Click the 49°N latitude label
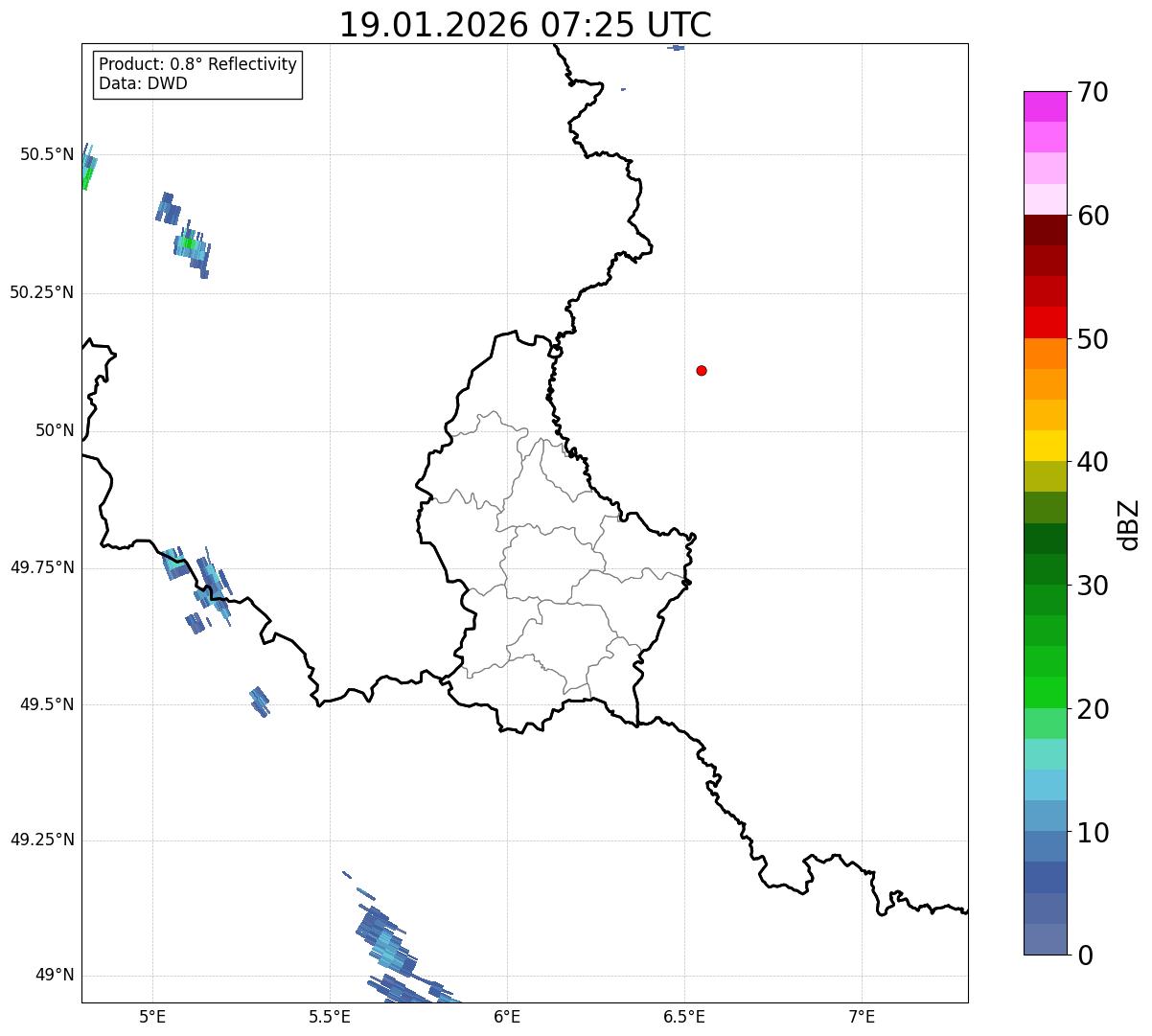The image size is (1152, 1036). (x=55, y=976)
